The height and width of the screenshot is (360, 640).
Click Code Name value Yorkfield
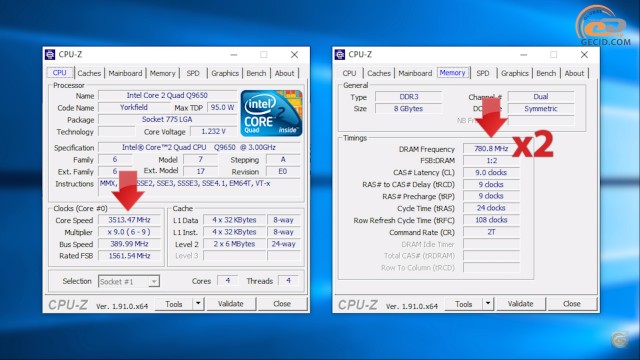click(134, 107)
